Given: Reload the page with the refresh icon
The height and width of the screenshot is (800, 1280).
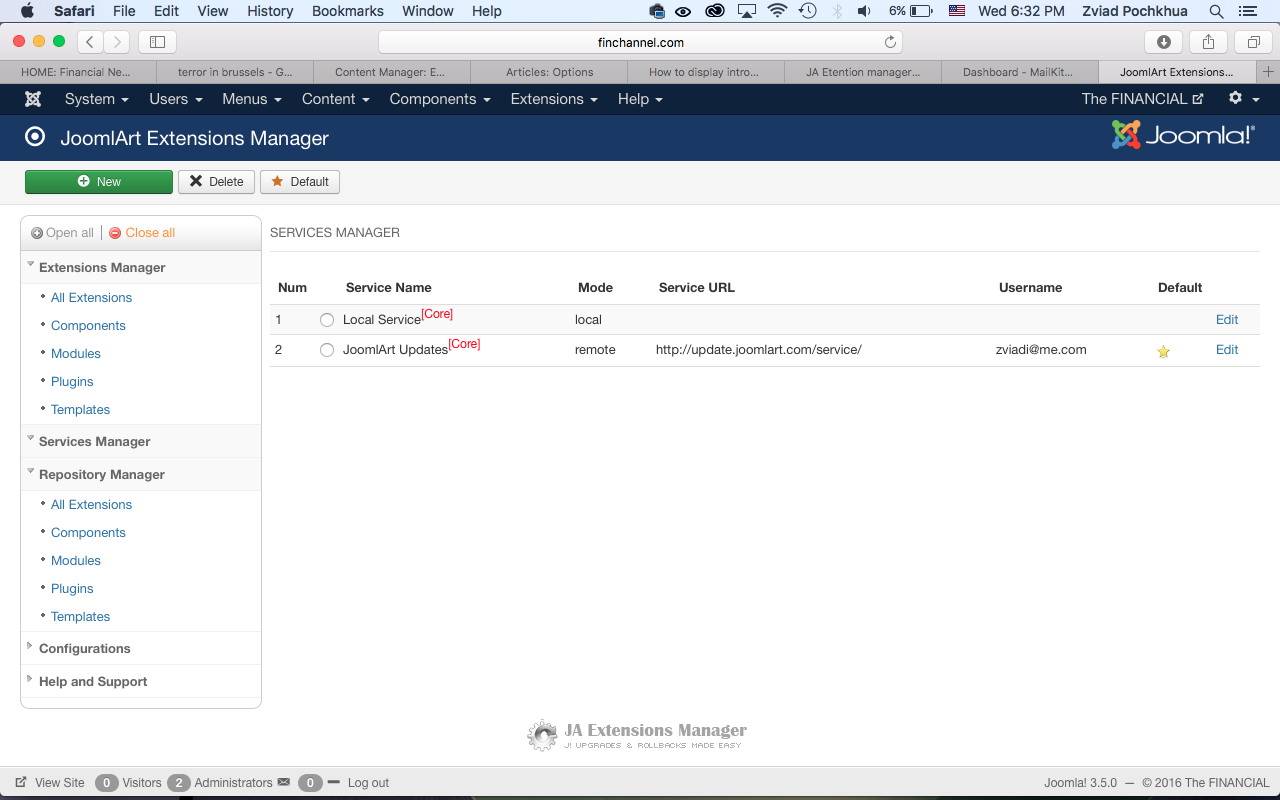Looking at the screenshot, I should coord(890,42).
